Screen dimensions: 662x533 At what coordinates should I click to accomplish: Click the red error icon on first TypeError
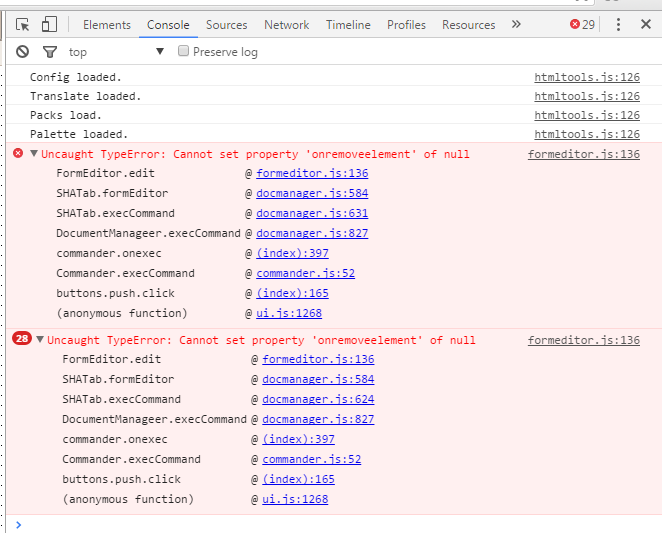(18, 153)
